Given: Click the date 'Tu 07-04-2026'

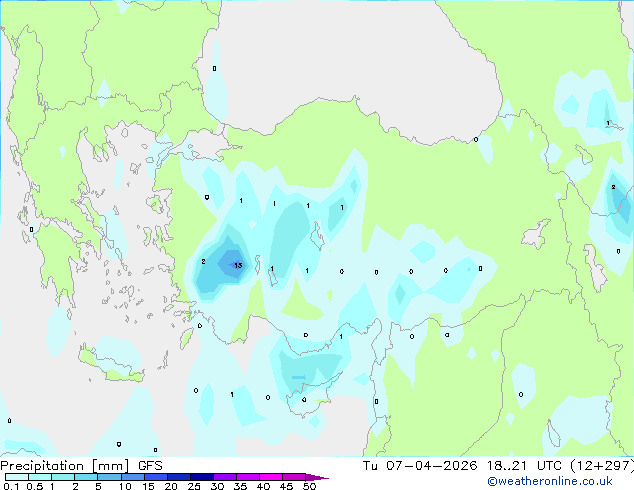Looking at the screenshot, I should [x=420, y=466].
